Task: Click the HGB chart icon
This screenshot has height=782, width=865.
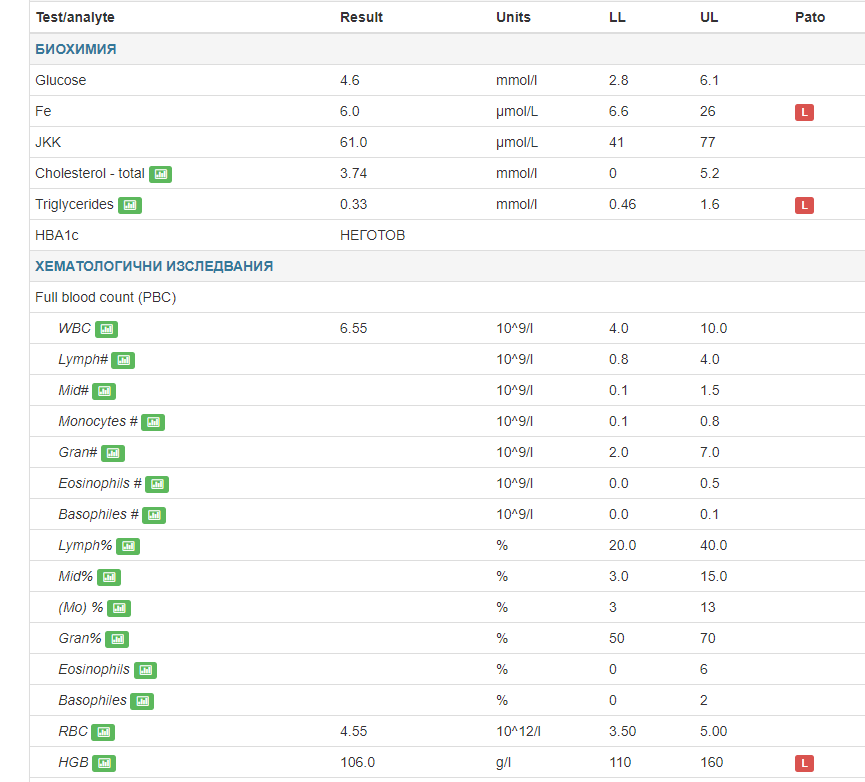Action: (104, 763)
